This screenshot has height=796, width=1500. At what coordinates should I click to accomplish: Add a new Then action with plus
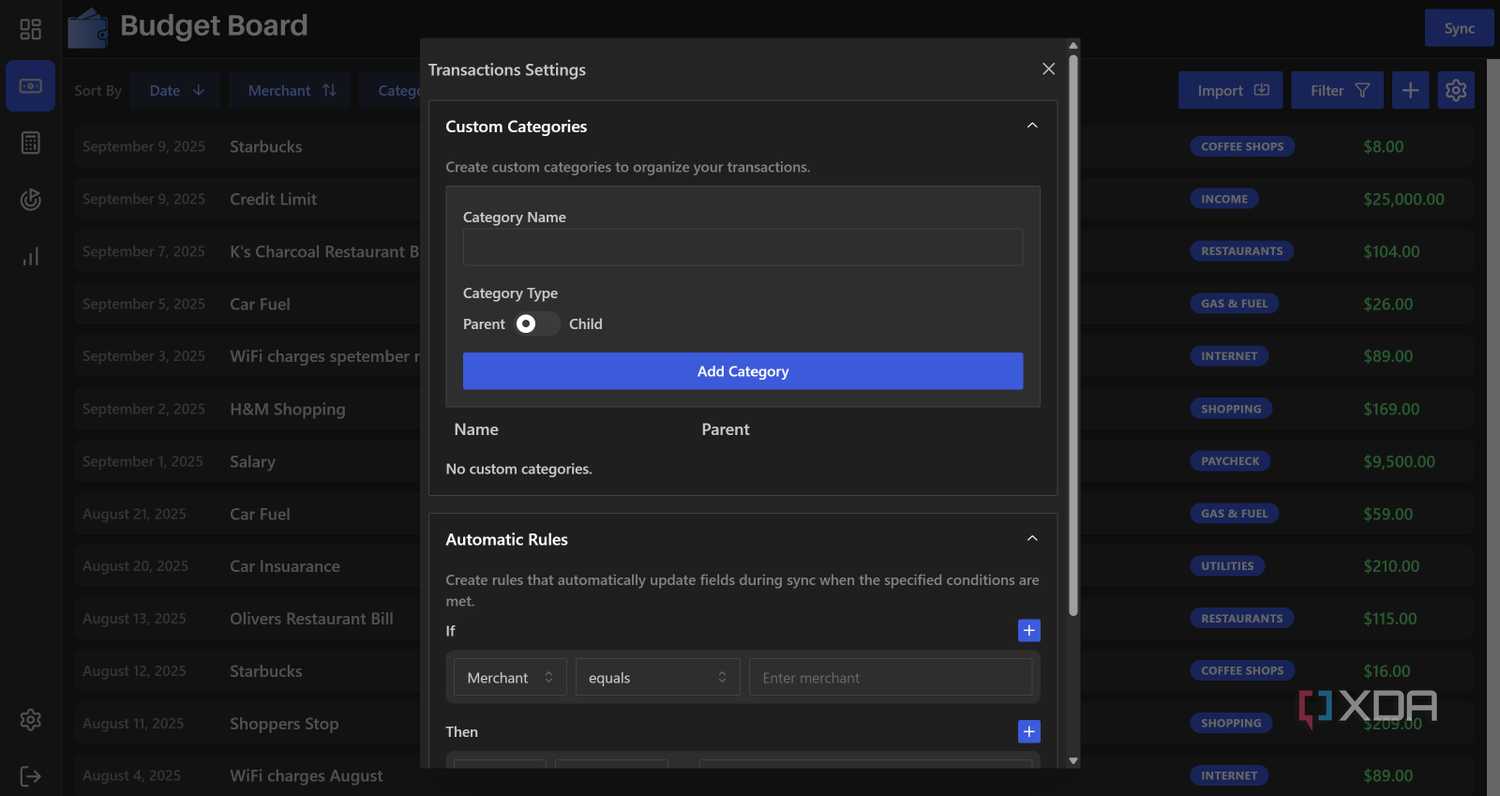[1029, 731]
